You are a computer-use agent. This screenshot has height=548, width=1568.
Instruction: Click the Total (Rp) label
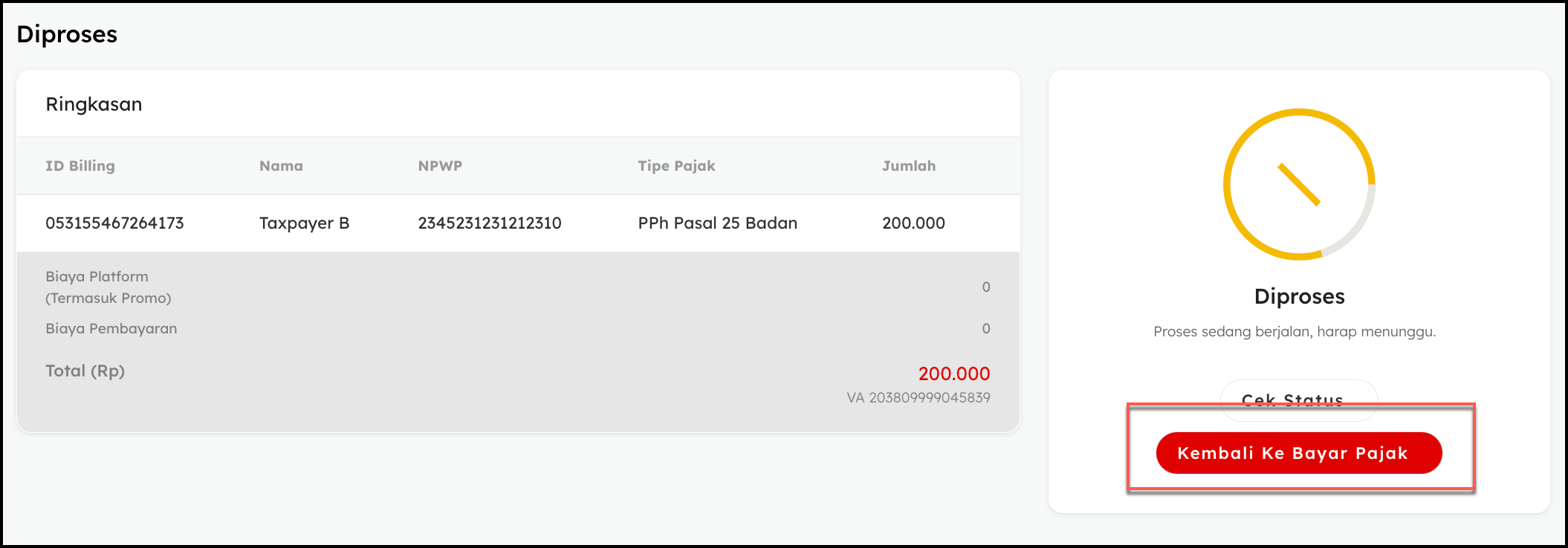[x=85, y=371]
